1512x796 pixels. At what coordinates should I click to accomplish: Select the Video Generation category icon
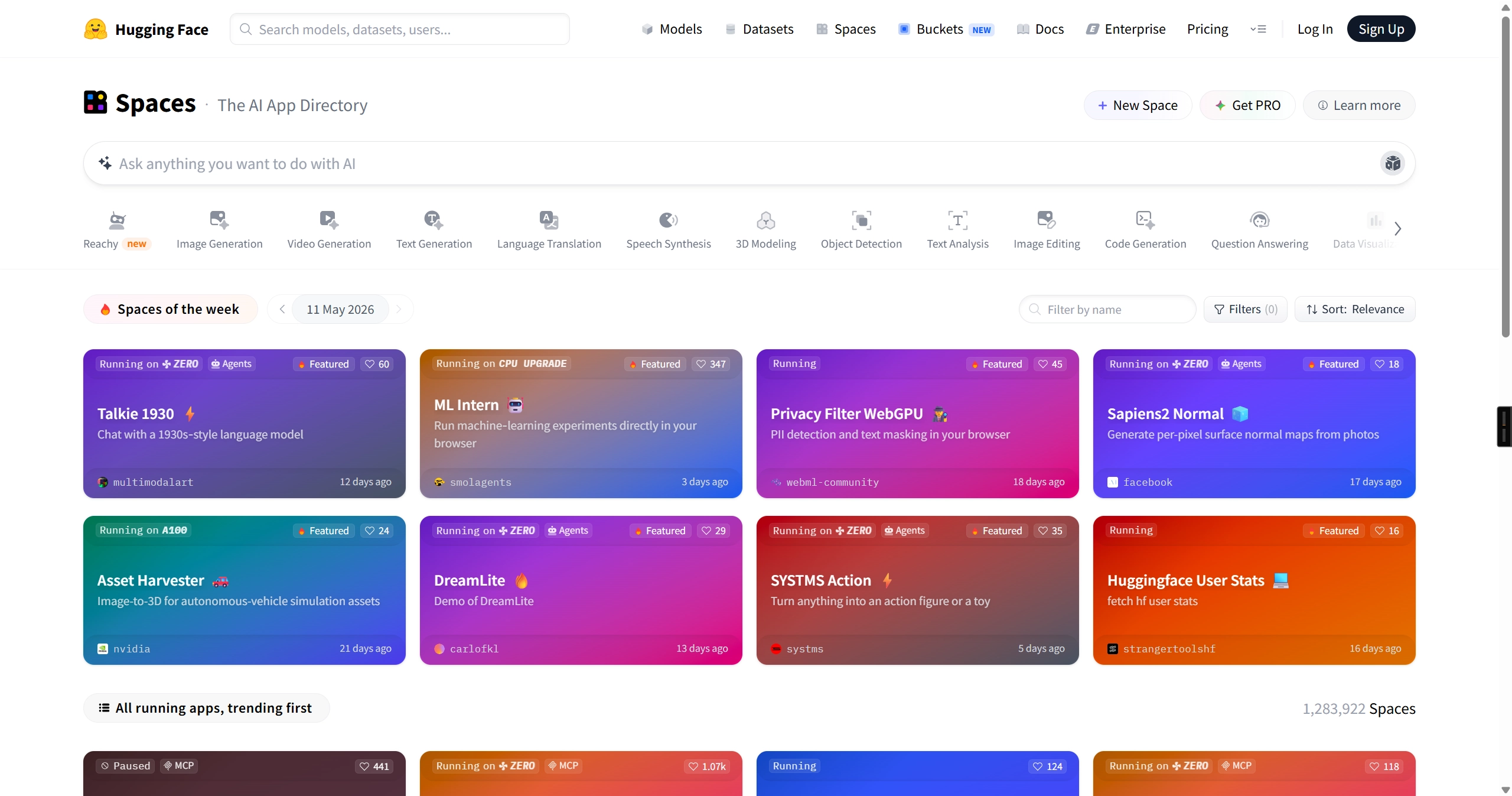(329, 220)
